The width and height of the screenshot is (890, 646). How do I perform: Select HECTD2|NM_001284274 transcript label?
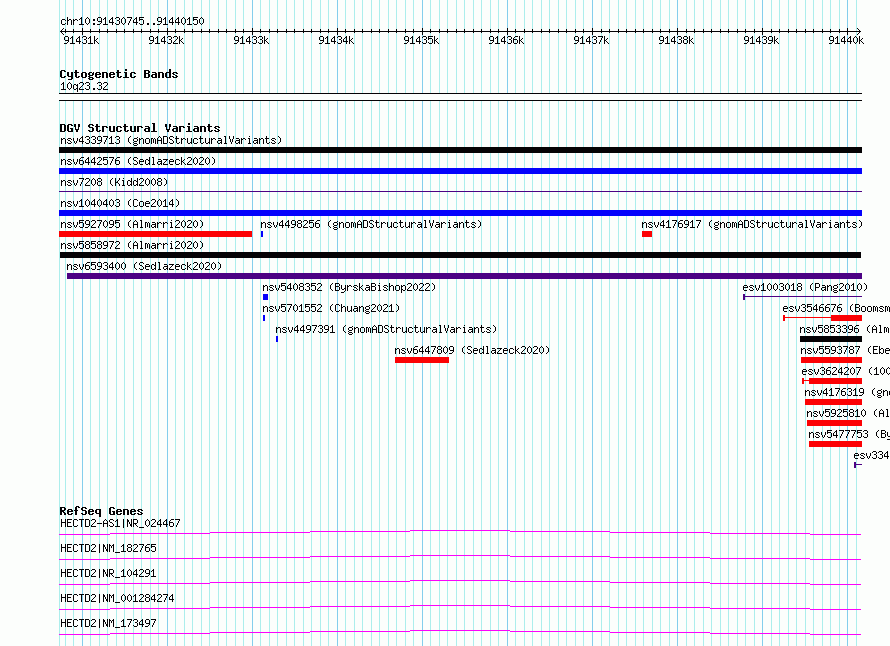pyautogui.click(x=117, y=598)
